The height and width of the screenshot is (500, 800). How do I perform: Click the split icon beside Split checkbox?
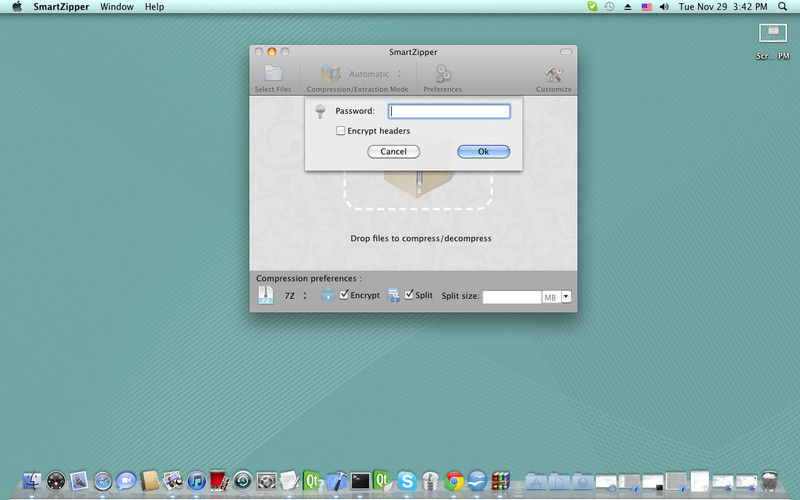pos(393,295)
